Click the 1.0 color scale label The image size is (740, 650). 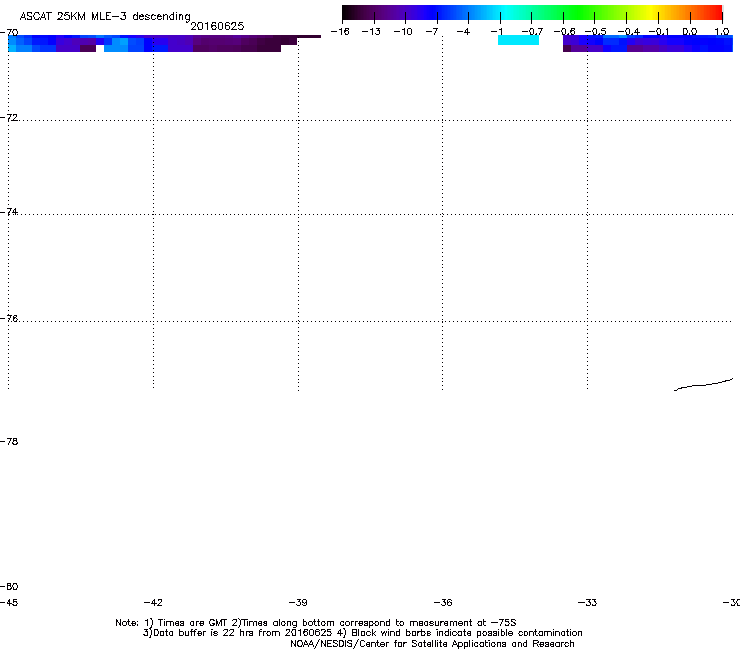722,32
